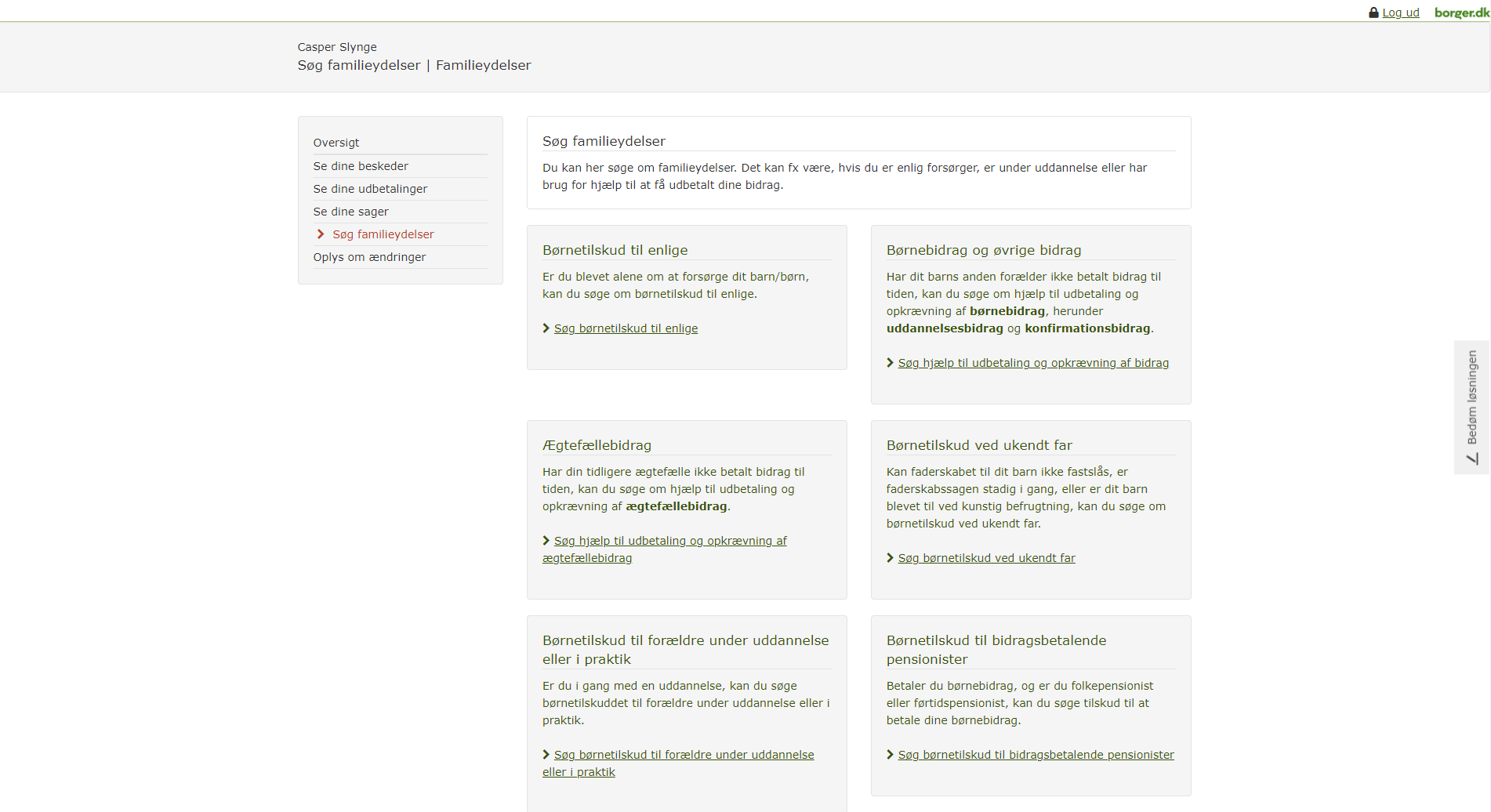The width and height of the screenshot is (1491, 812).
Task: Open Søg børnetilskud ved ukendt far link
Action: coord(986,558)
